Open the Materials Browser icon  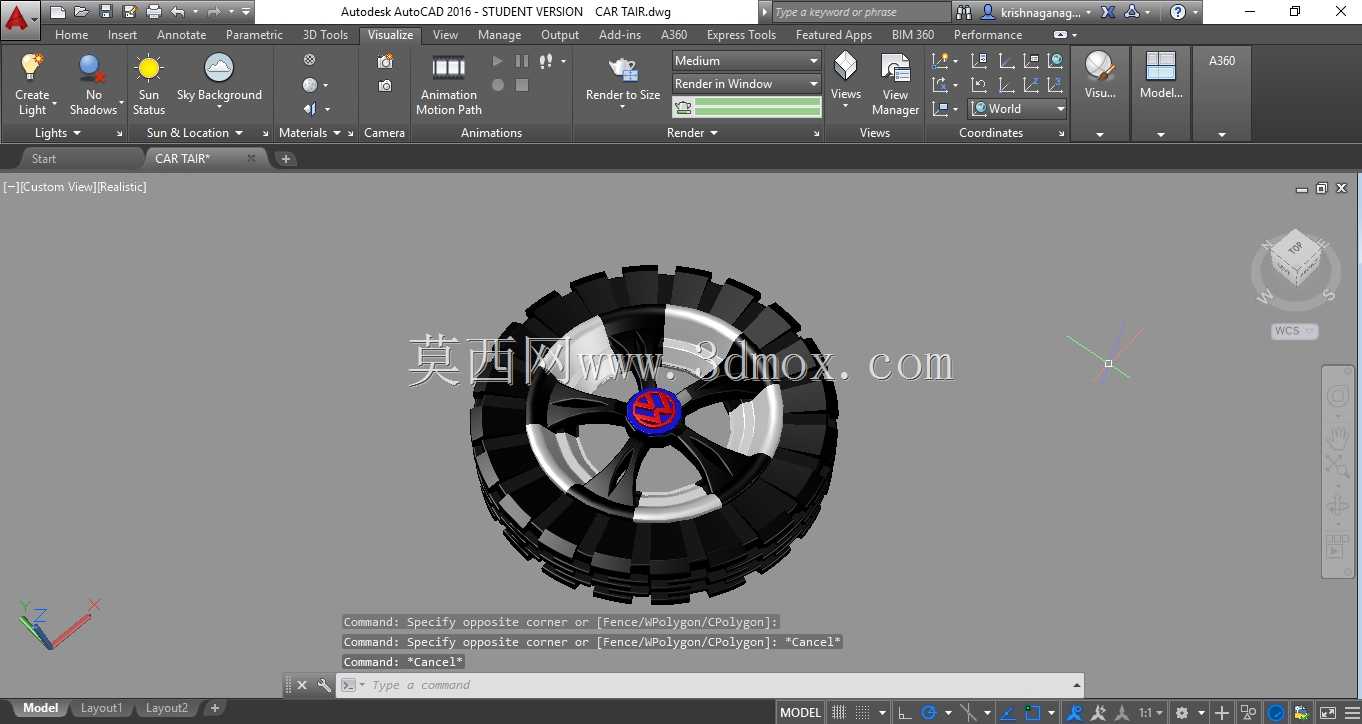[310, 60]
